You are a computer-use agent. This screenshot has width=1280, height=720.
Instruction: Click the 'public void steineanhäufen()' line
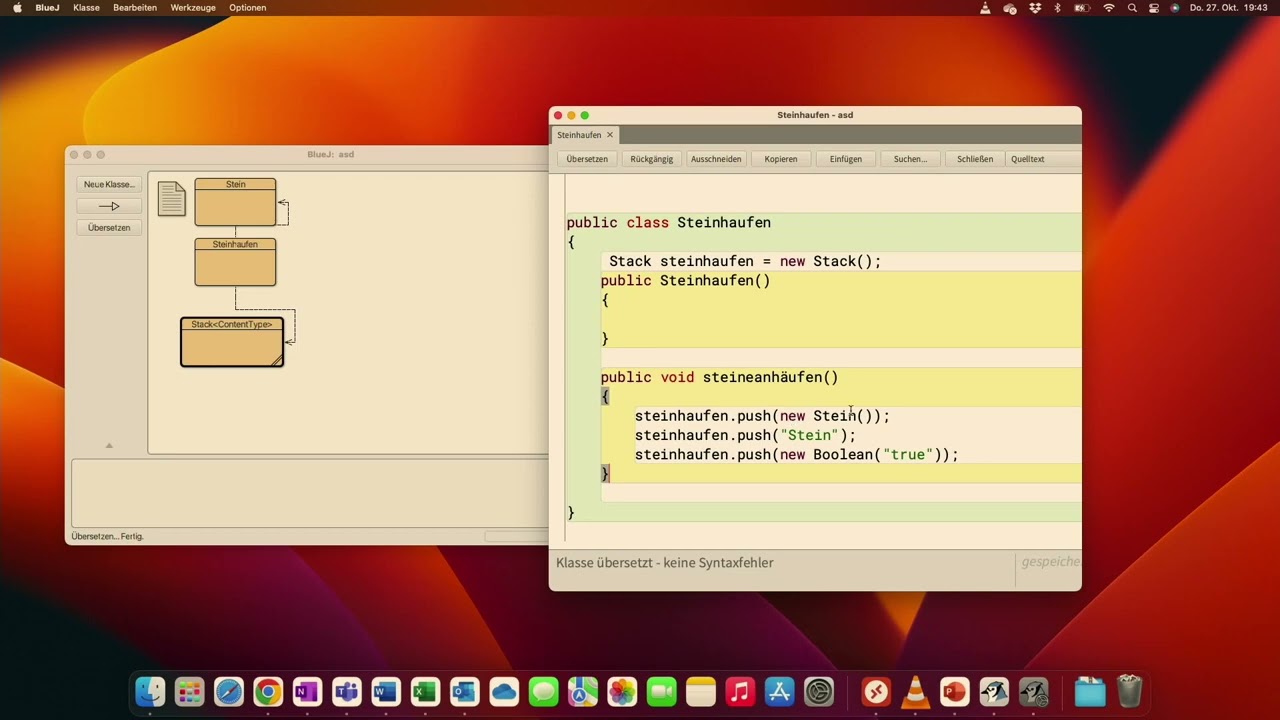pos(720,377)
